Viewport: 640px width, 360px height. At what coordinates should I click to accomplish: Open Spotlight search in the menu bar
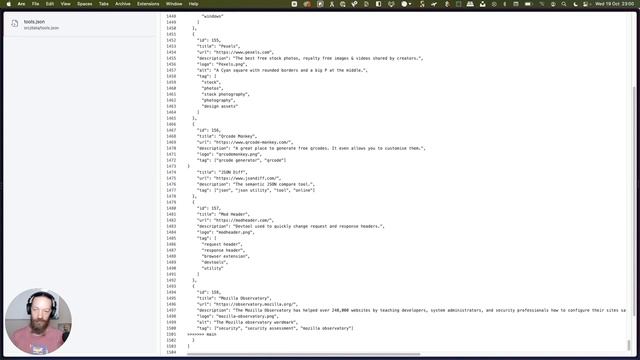point(564,4)
